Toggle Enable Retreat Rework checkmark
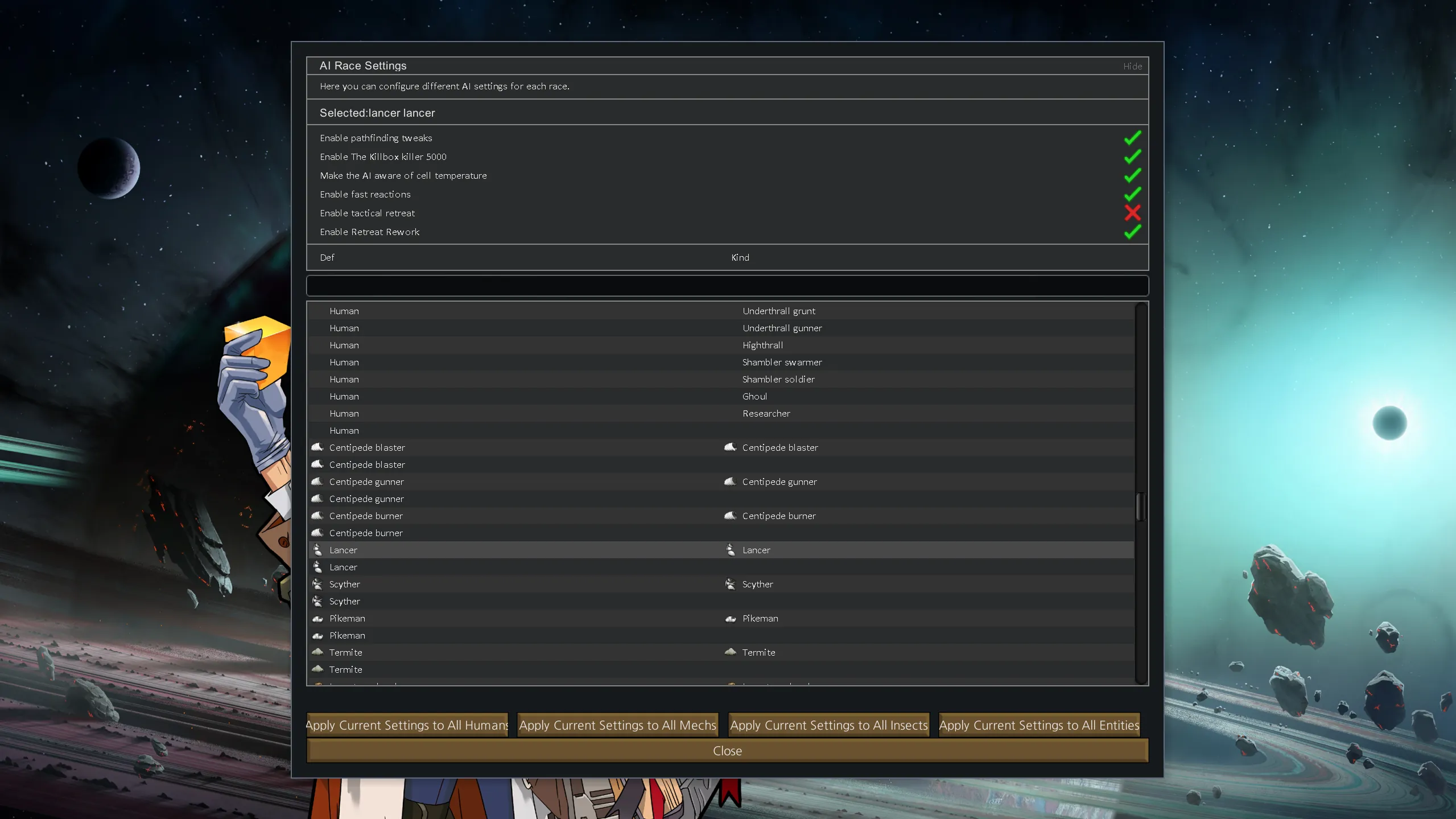Viewport: 1456px width, 819px height. [1132, 232]
